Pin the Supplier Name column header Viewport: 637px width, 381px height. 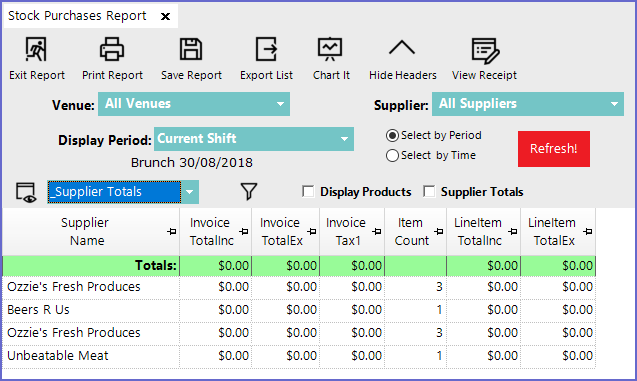pyautogui.click(x=172, y=232)
